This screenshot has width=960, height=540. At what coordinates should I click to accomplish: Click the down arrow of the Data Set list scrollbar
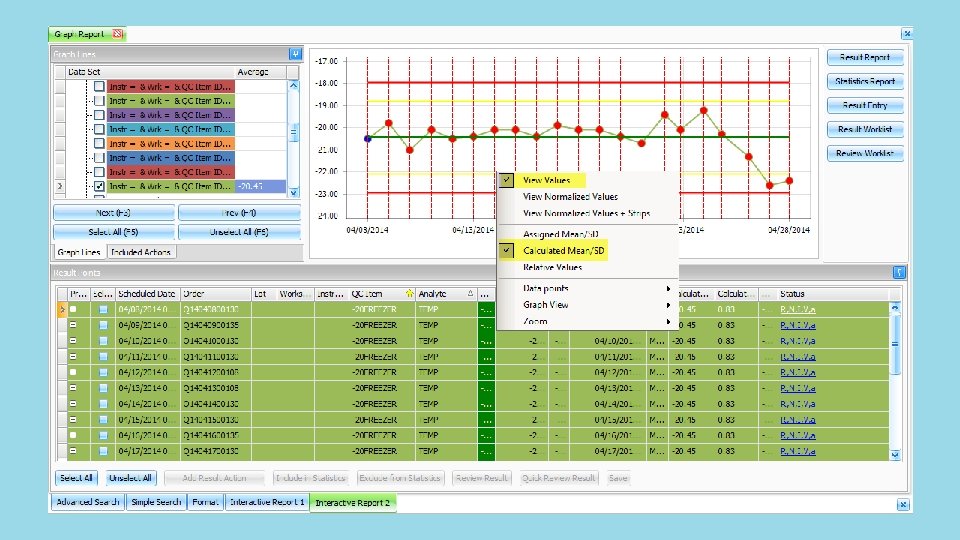pos(293,192)
